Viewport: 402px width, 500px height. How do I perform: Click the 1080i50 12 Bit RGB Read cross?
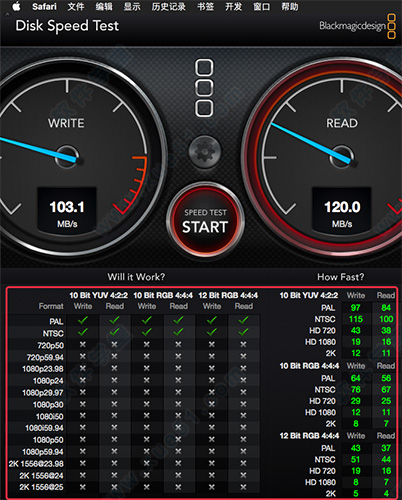pyautogui.click(x=244, y=416)
